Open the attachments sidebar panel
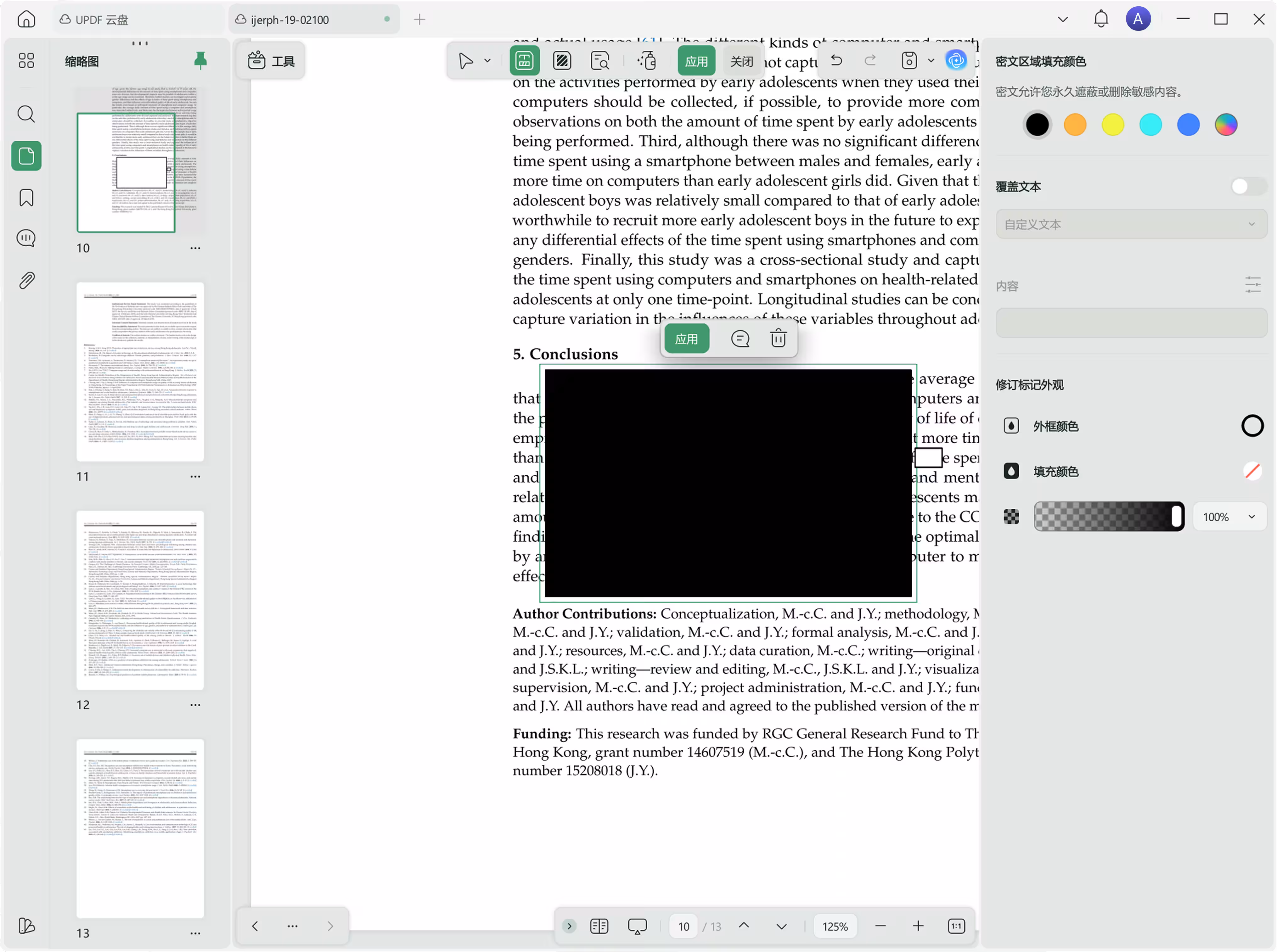This screenshot has width=1277, height=952. point(26,281)
